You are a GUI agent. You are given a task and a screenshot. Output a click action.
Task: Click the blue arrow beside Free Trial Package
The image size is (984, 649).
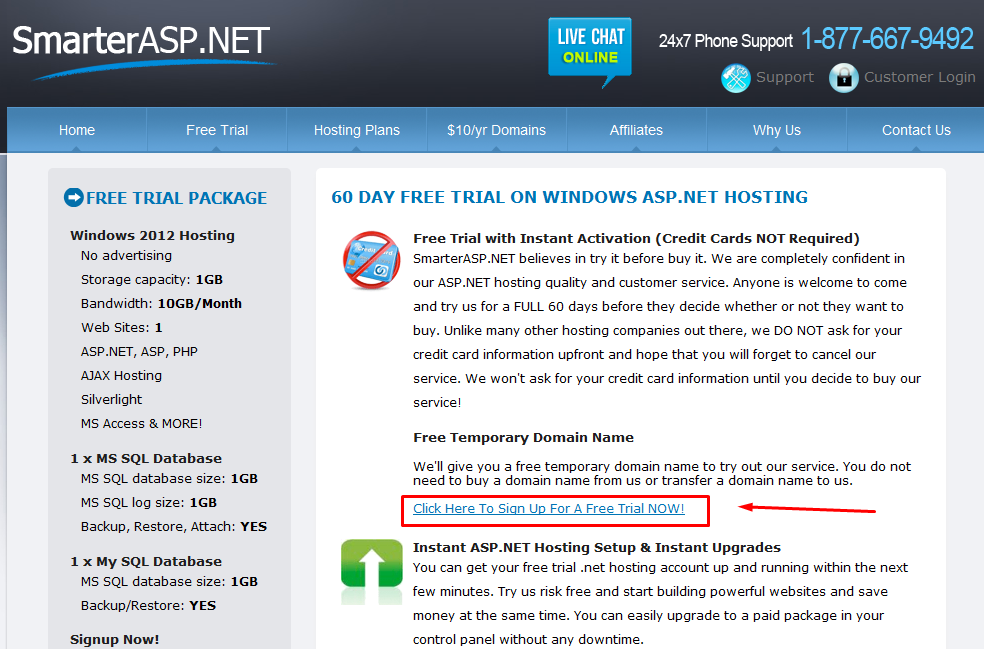coord(73,197)
